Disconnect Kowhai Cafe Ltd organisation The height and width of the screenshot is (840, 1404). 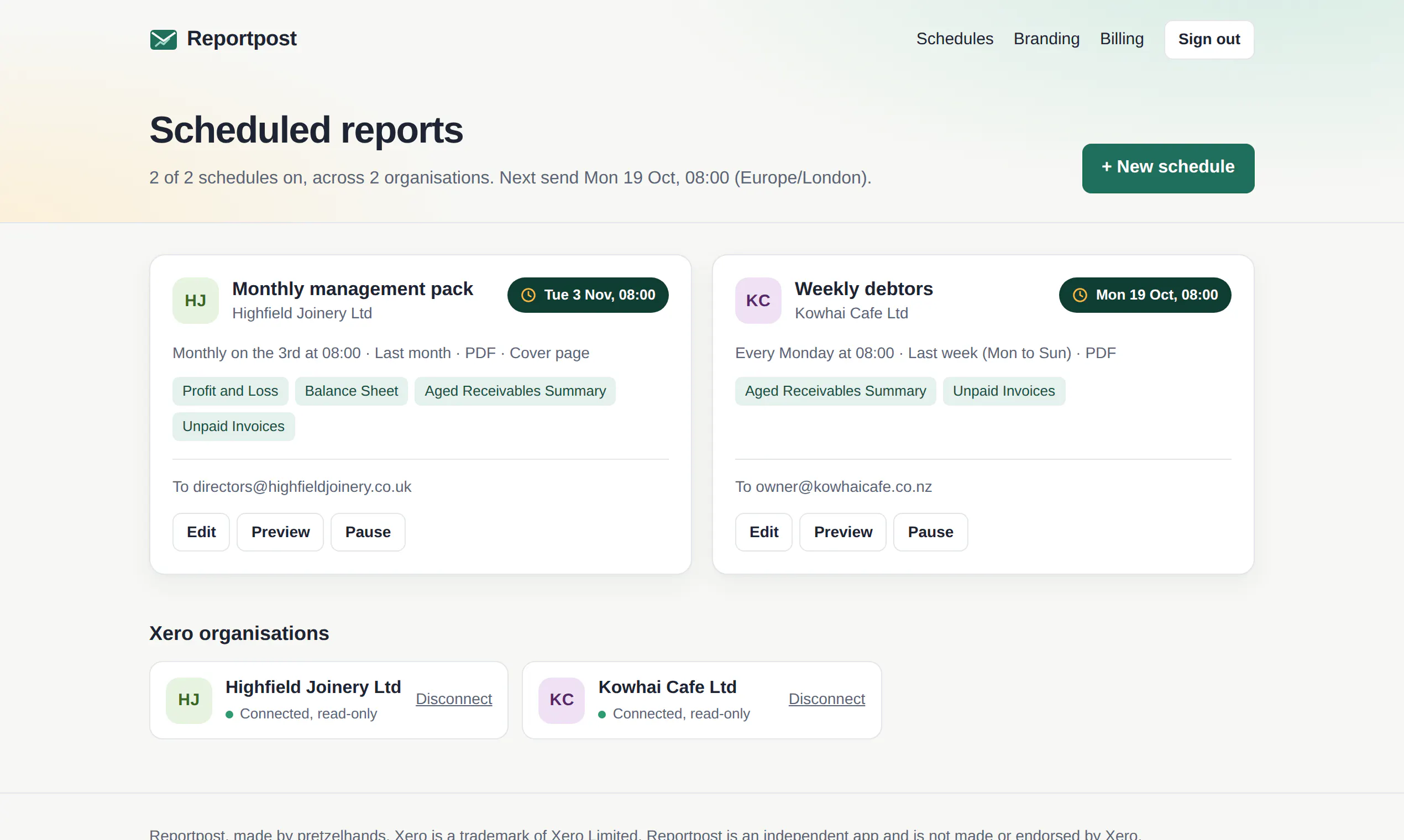pyautogui.click(x=826, y=699)
